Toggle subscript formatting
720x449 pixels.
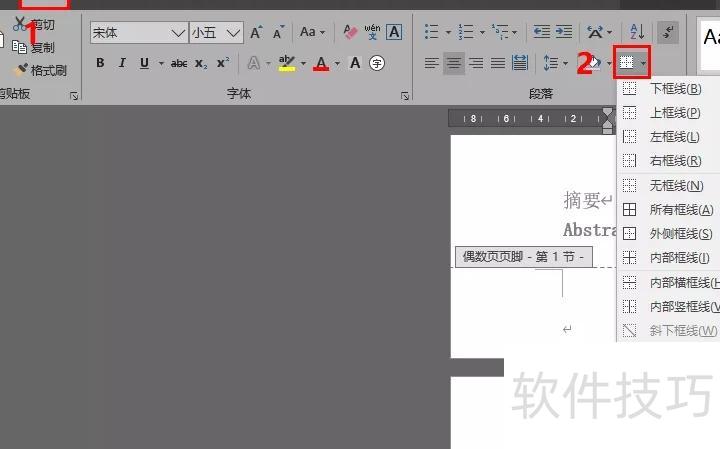click(201, 63)
